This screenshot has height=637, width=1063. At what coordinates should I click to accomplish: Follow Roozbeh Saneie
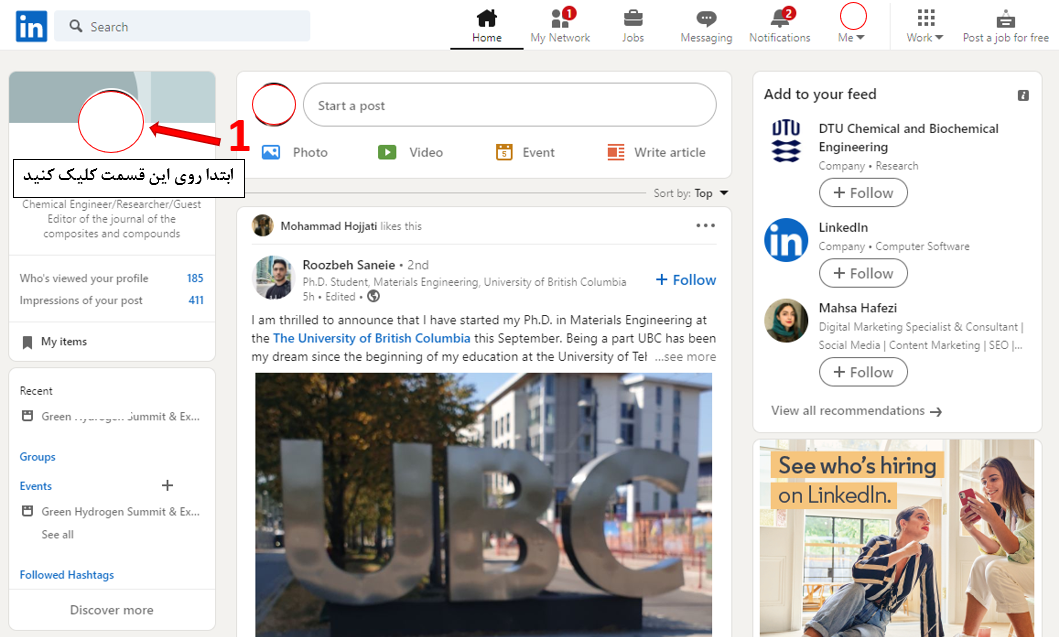(x=686, y=280)
